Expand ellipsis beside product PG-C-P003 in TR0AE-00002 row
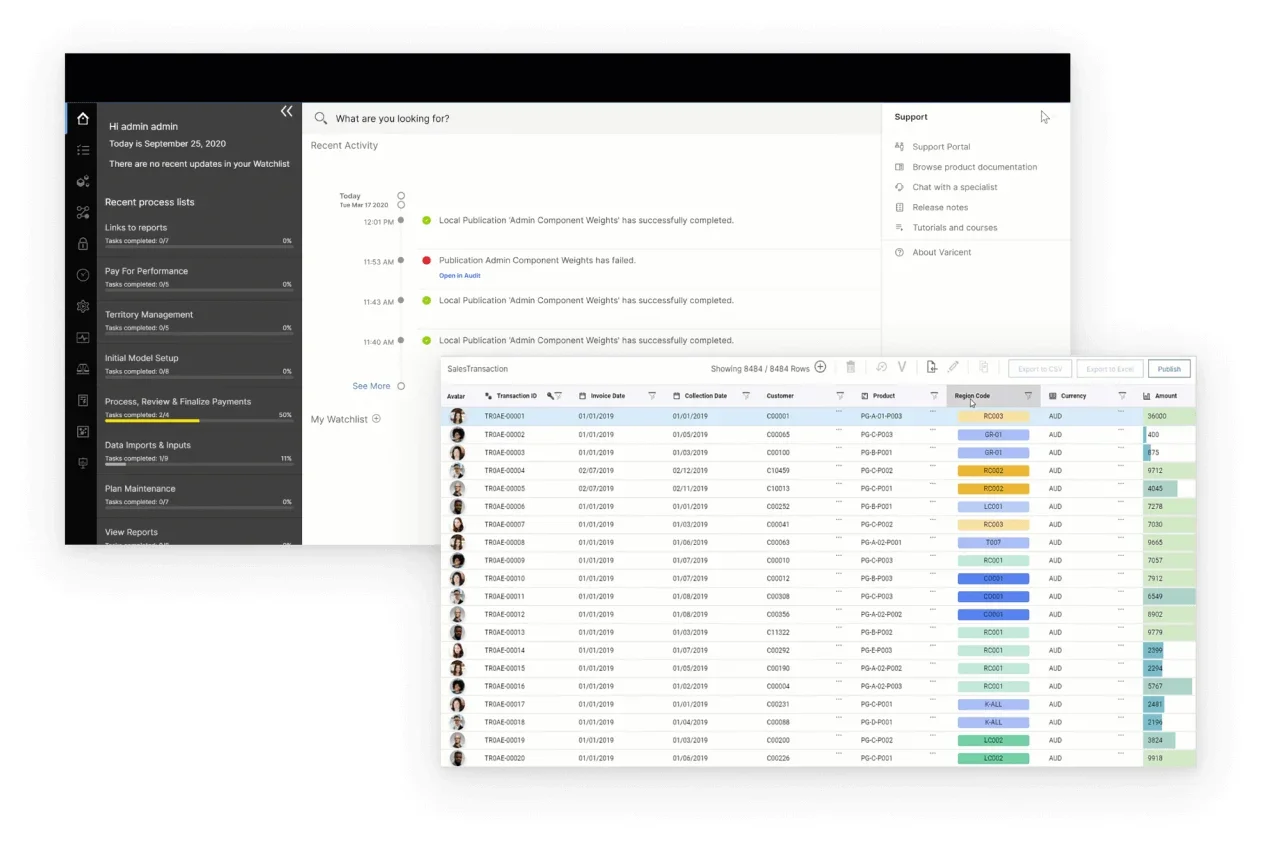This screenshot has height=844, width=1262. [933, 430]
